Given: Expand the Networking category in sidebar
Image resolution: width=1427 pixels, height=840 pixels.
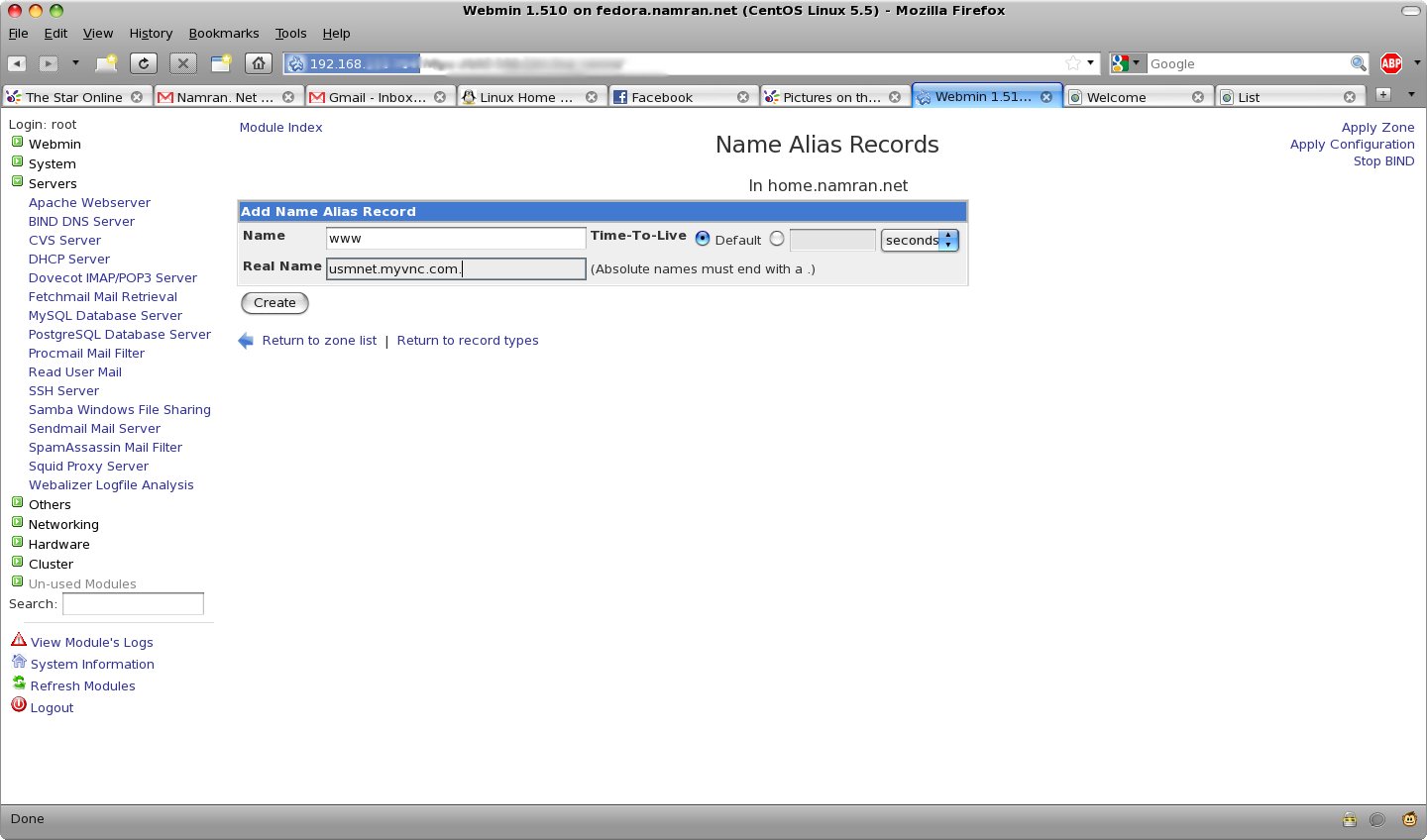Looking at the screenshot, I should 17,523.
